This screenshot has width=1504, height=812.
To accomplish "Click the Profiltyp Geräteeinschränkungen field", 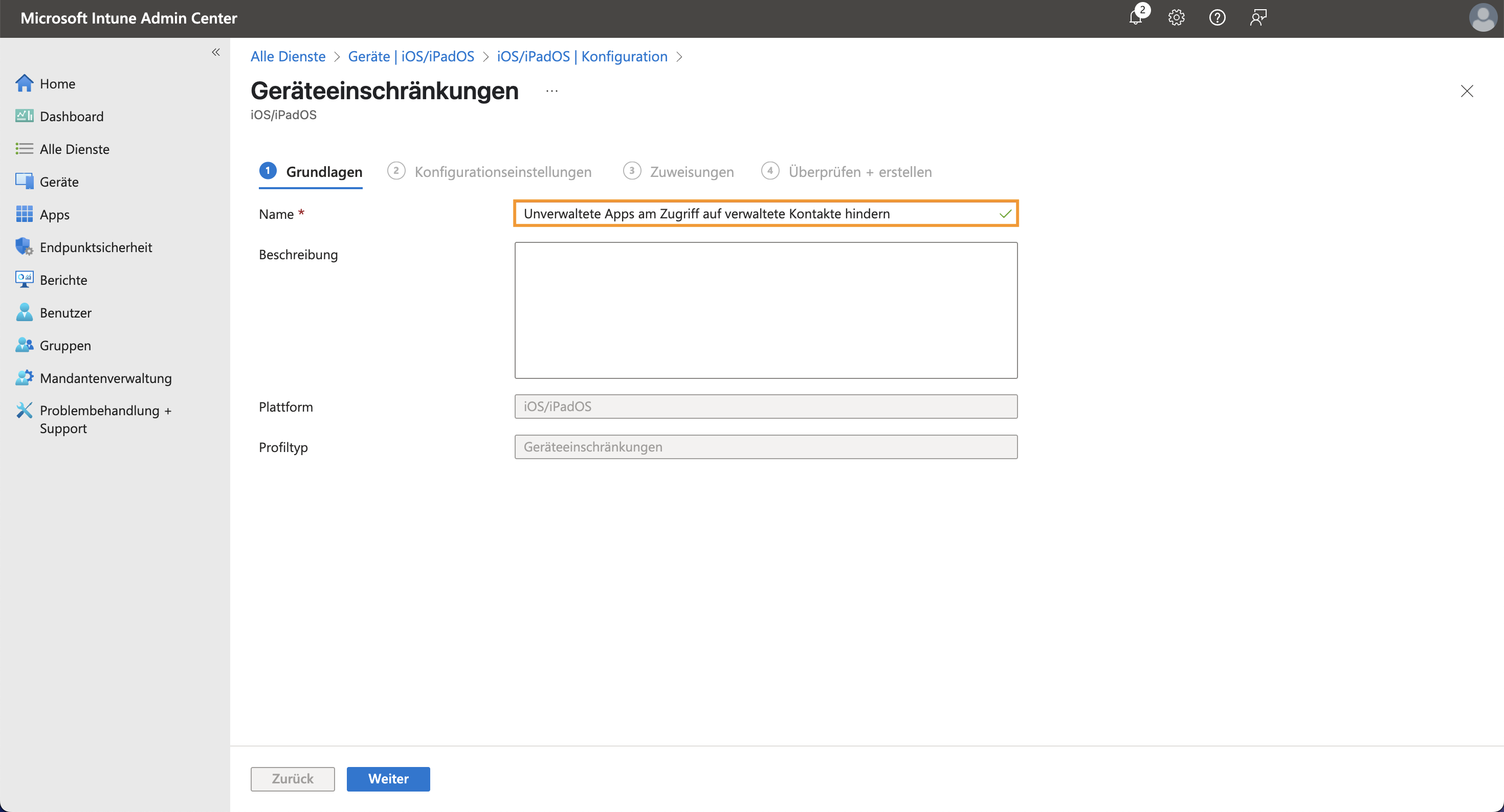I will pyautogui.click(x=766, y=446).
